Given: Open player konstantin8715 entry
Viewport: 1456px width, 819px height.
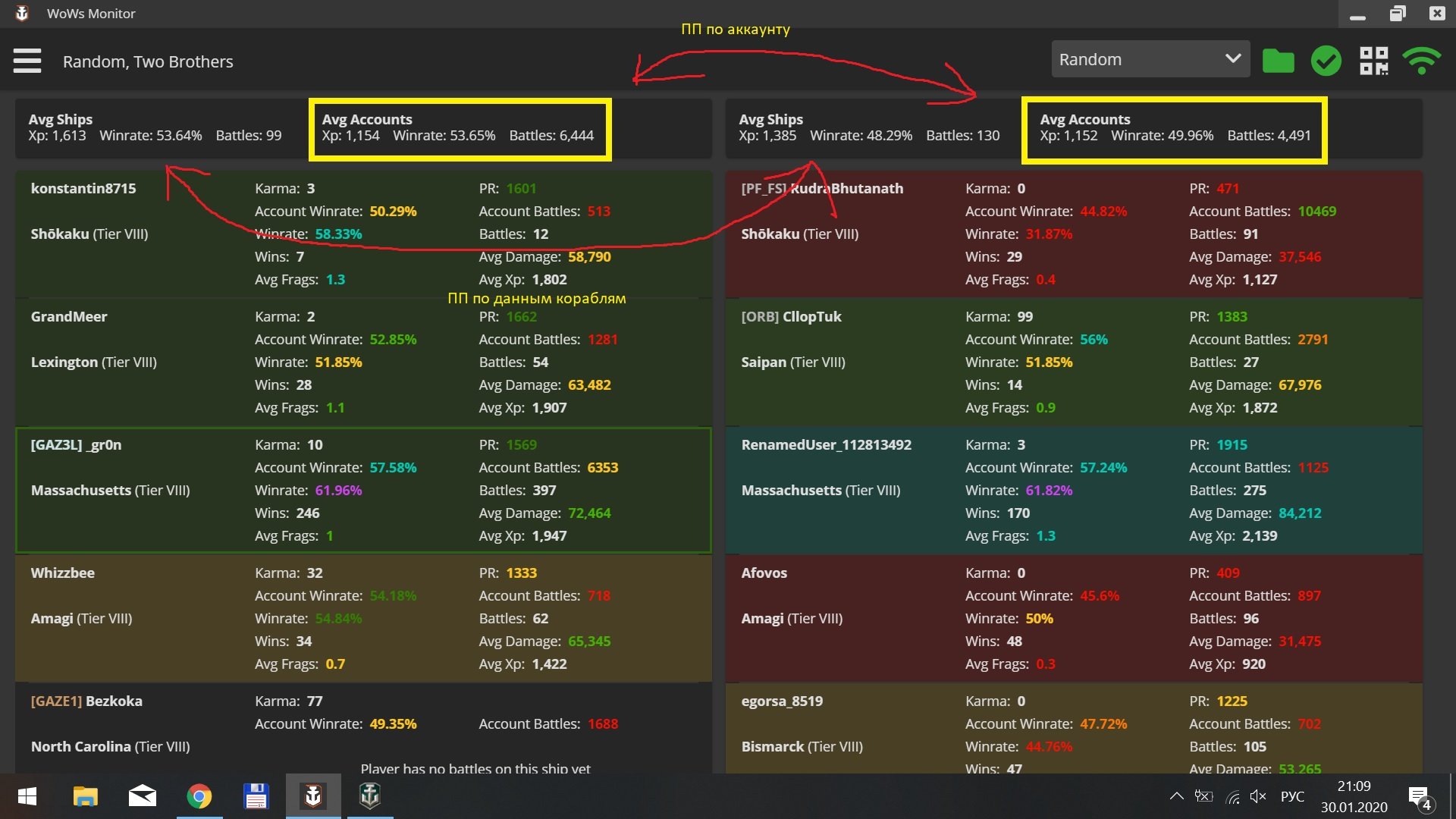Looking at the screenshot, I should pos(83,188).
